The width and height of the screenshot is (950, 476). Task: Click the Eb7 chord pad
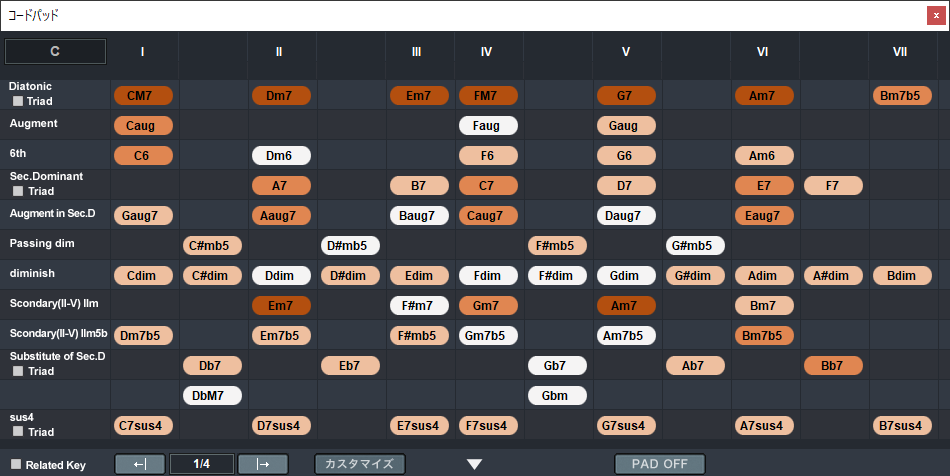point(350,366)
